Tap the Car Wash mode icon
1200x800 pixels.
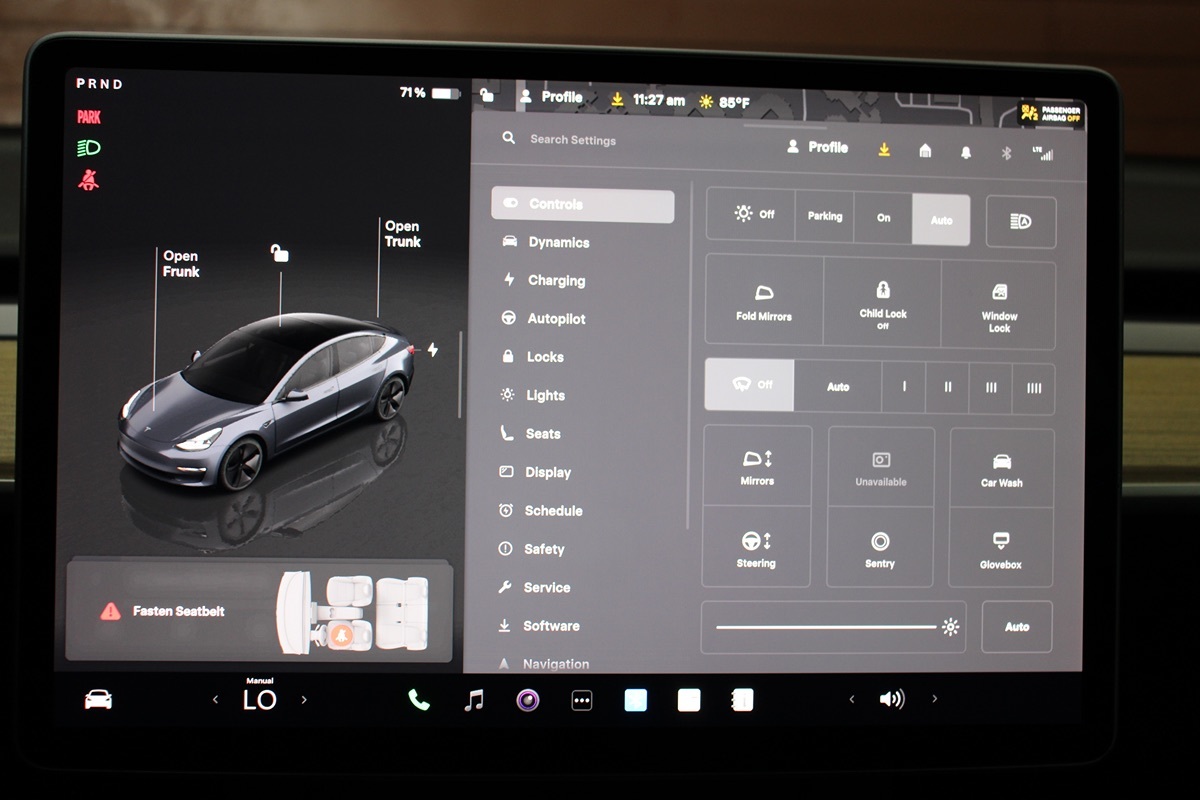coord(1001,468)
